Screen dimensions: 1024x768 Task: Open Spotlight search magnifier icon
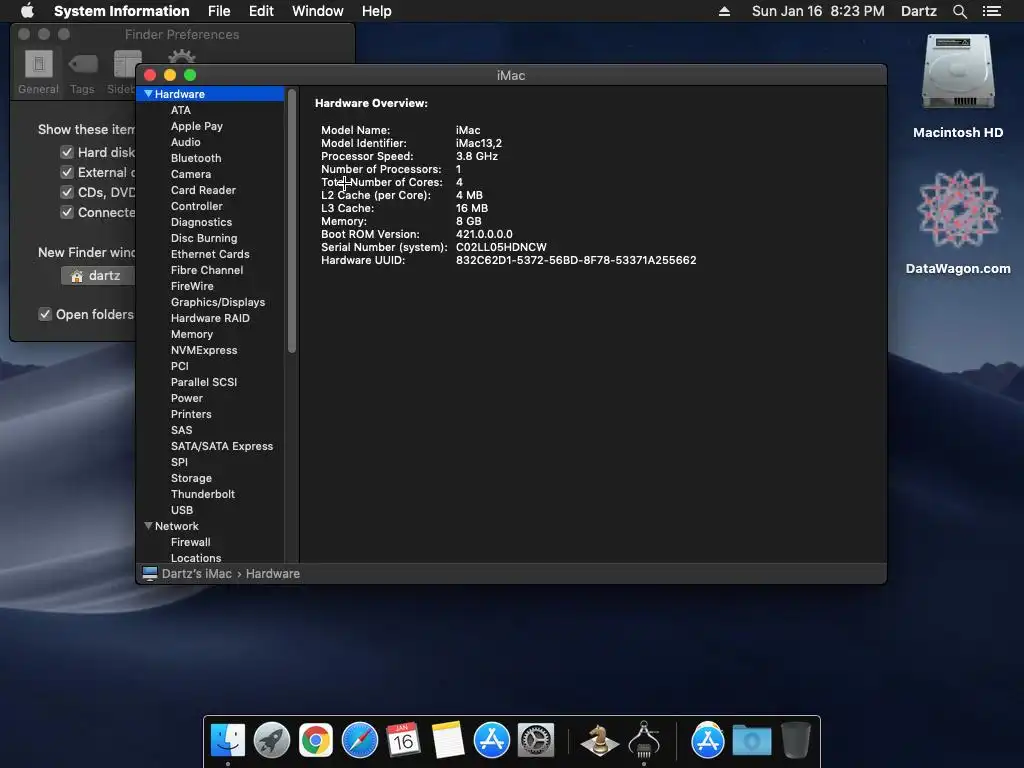[959, 11]
